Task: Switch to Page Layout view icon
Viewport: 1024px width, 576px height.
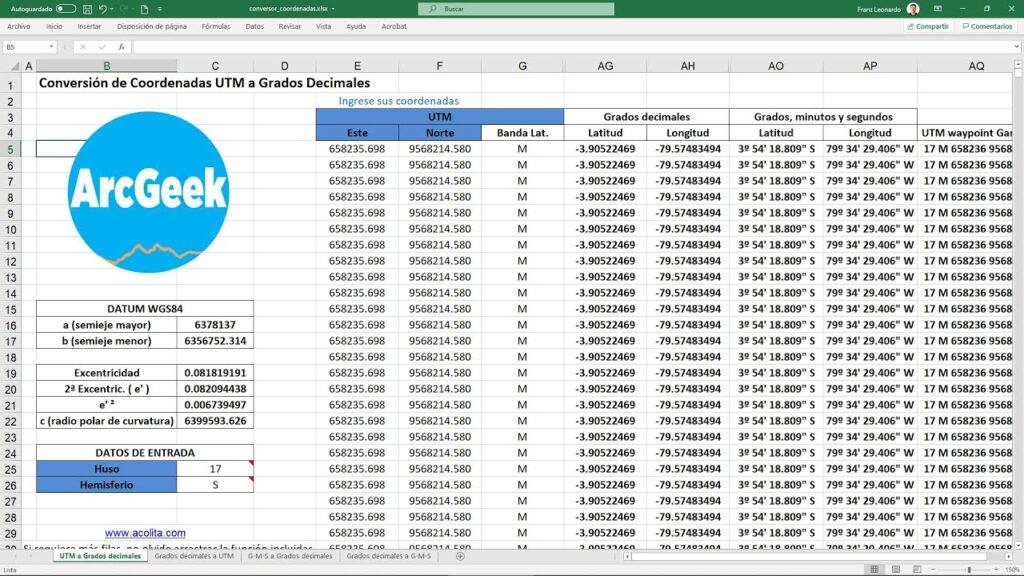Action: 896,569
